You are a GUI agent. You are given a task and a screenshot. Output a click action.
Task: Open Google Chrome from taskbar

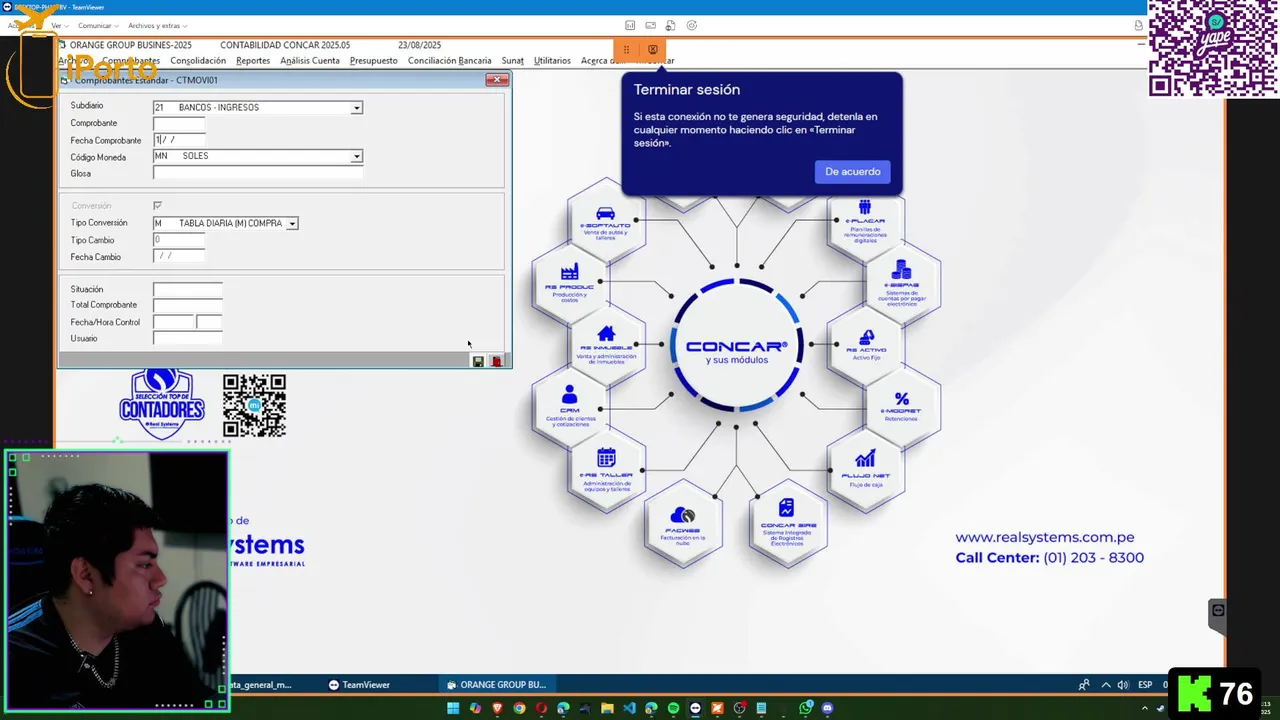519,708
